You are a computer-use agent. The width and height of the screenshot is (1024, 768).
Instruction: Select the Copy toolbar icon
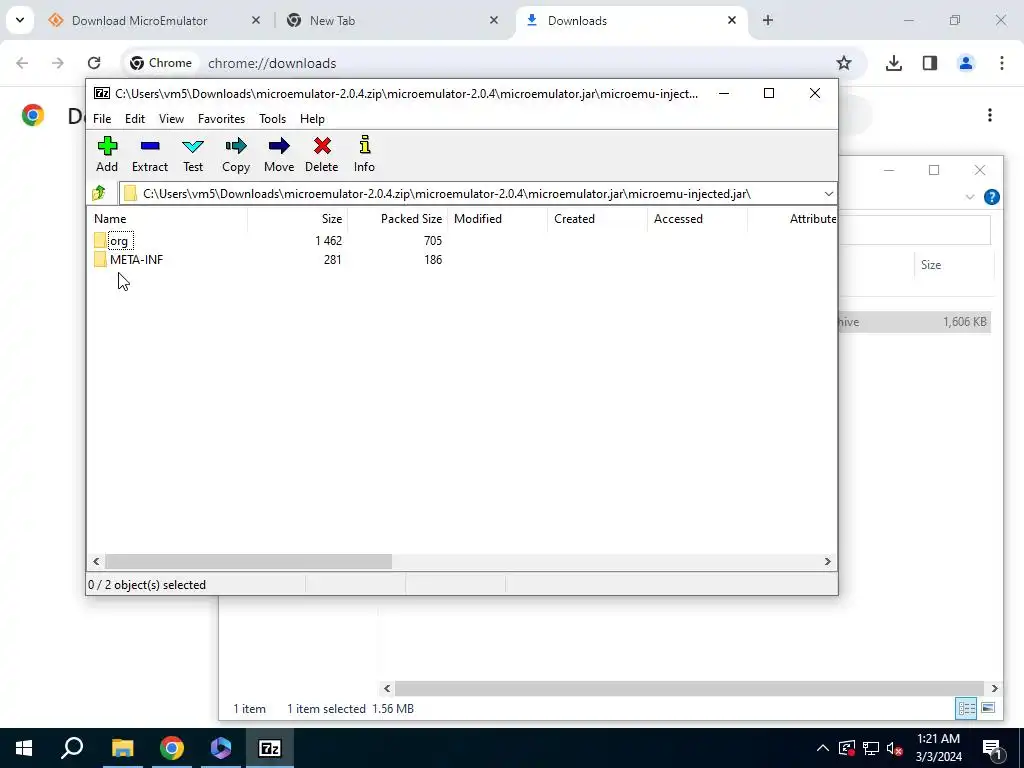point(236,154)
